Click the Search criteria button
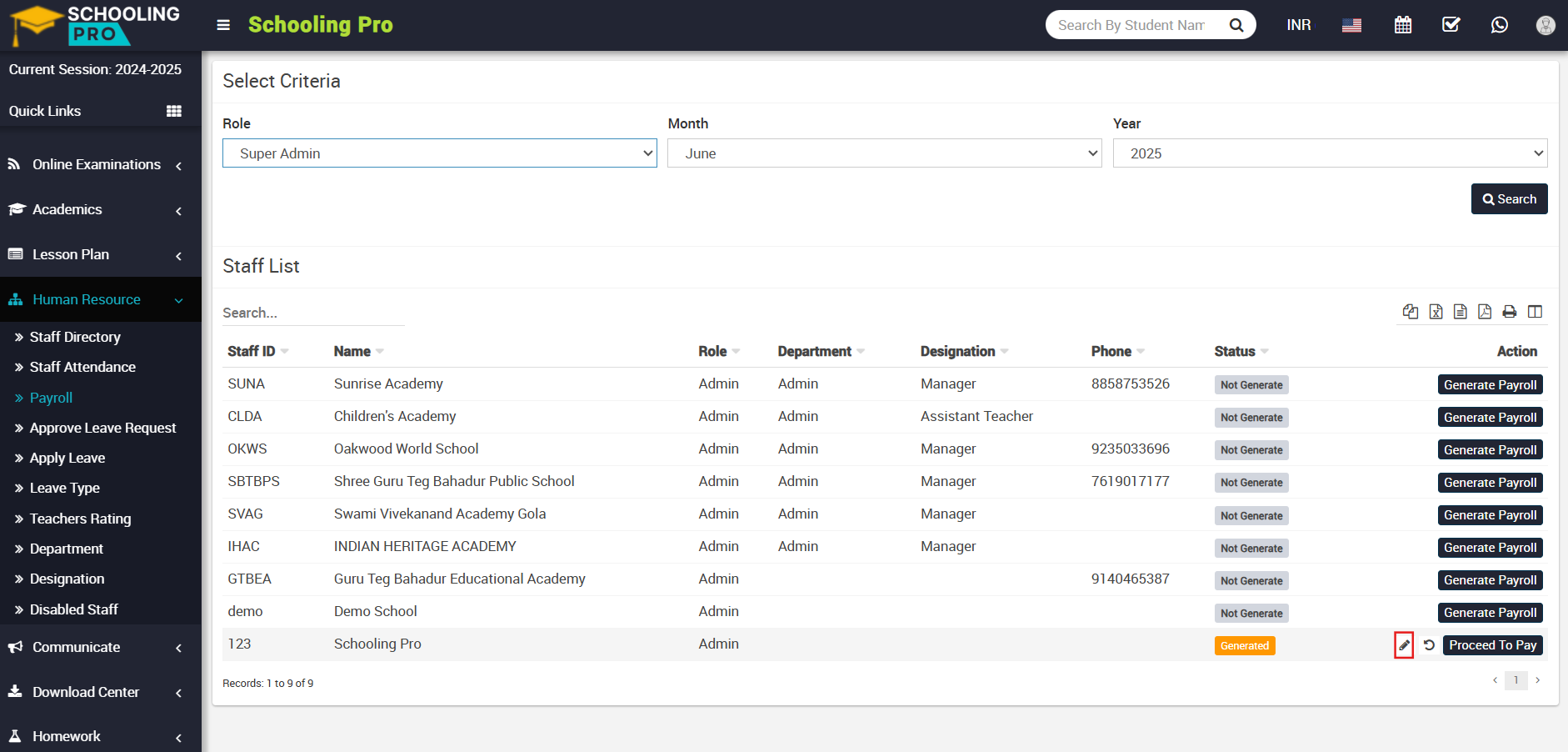Image resolution: width=1568 pixels, height=752 pixels. pos(1509,199)
